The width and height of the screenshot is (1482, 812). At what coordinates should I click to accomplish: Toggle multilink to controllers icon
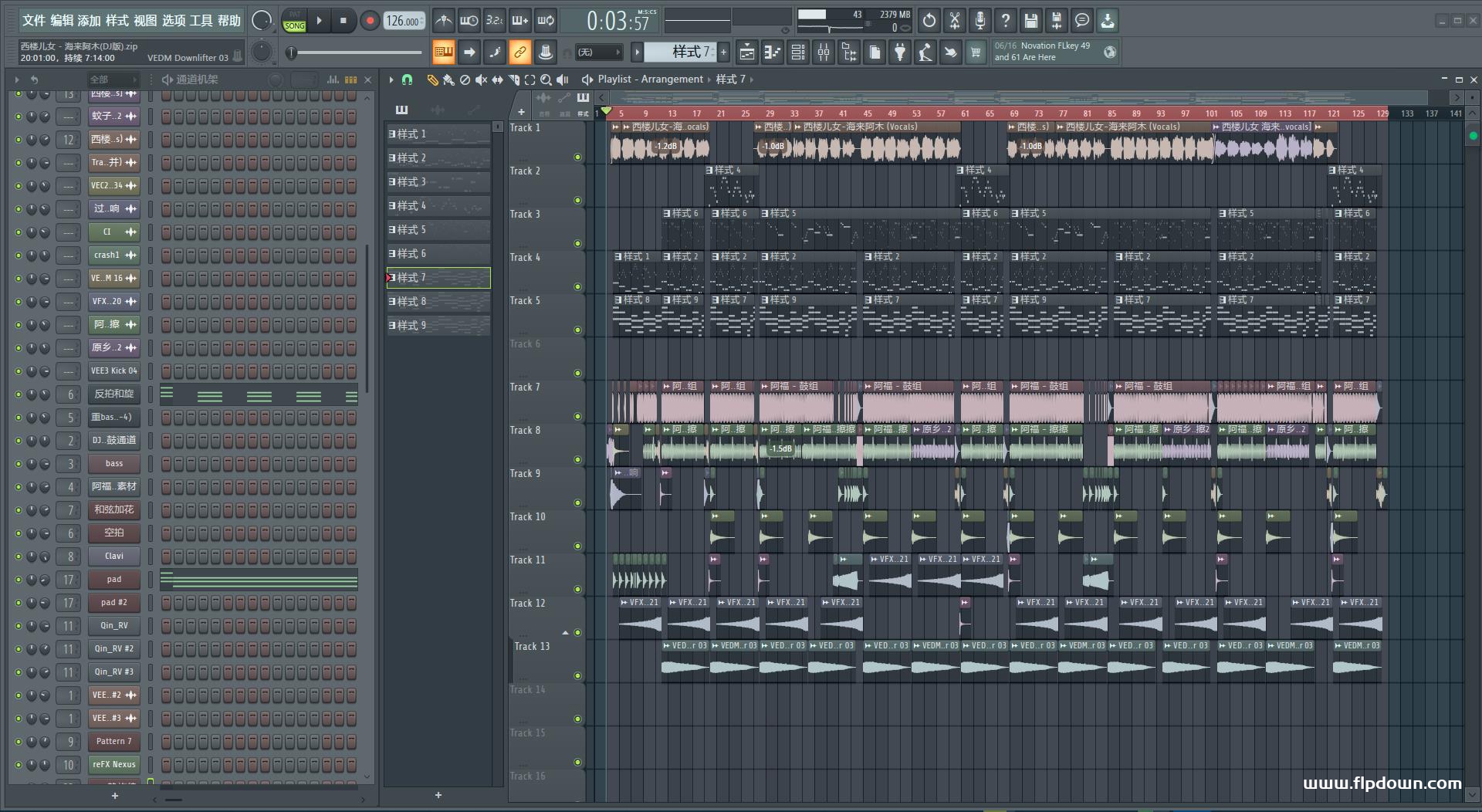point(519,52)
